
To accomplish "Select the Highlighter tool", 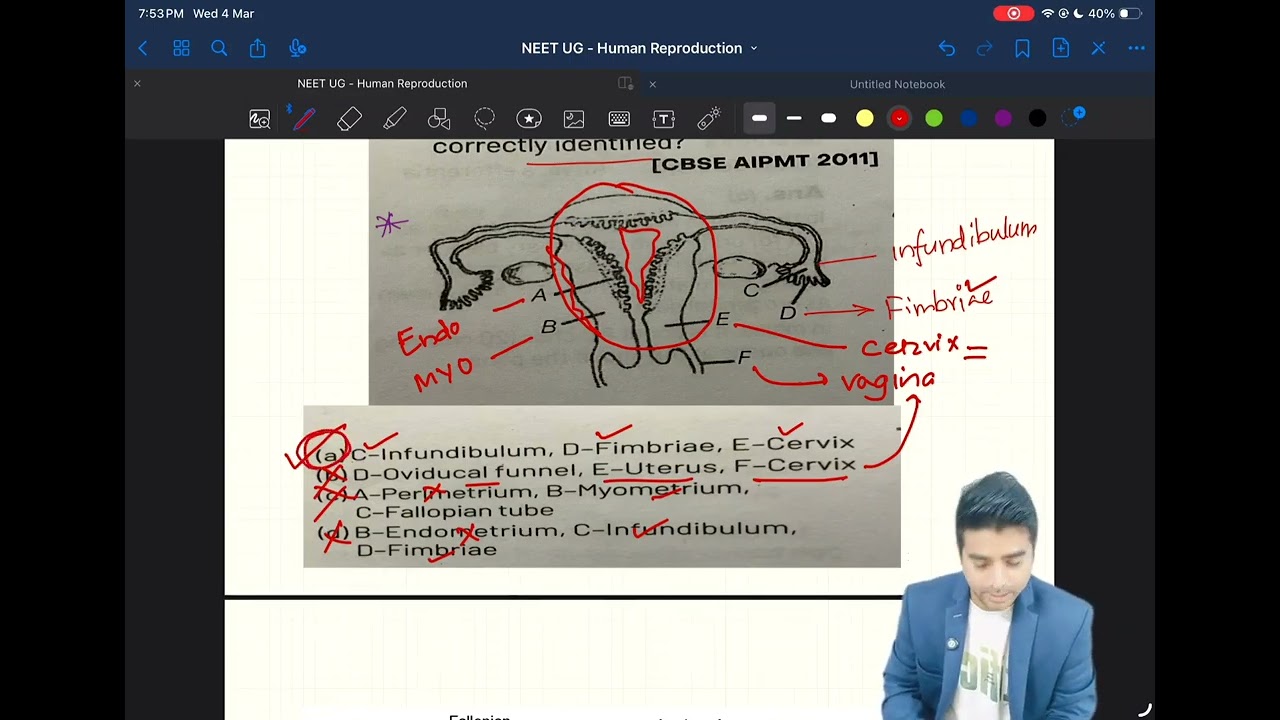I will (x=394, y=119).
